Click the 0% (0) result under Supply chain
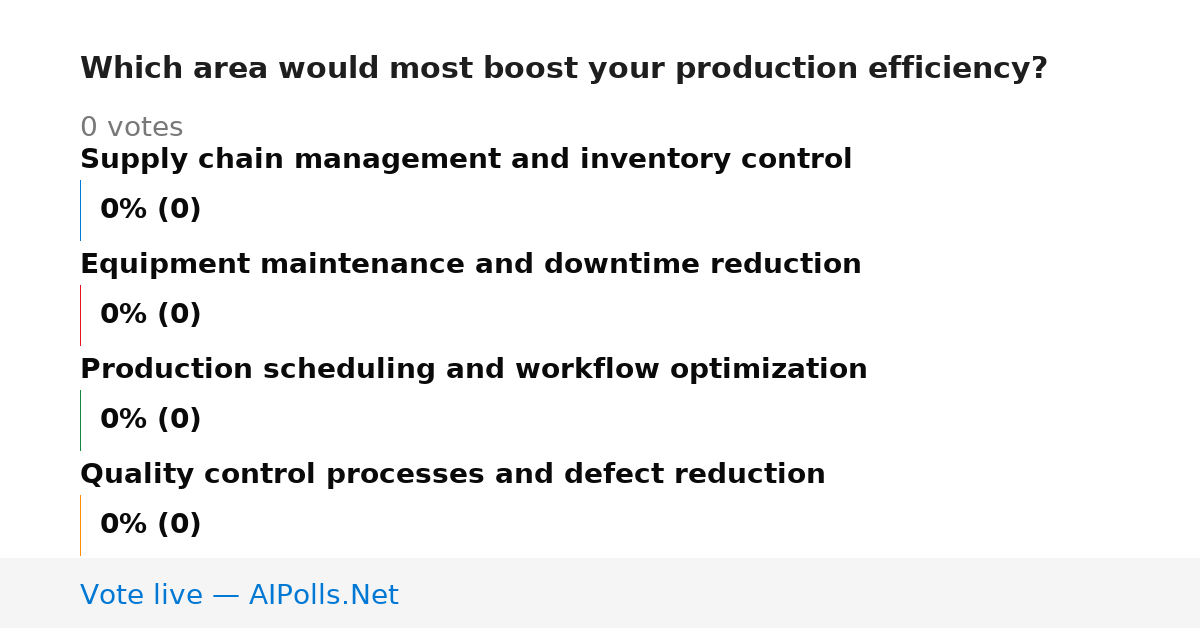This screenshot has width=1200, height=628. tap(151, 210)
